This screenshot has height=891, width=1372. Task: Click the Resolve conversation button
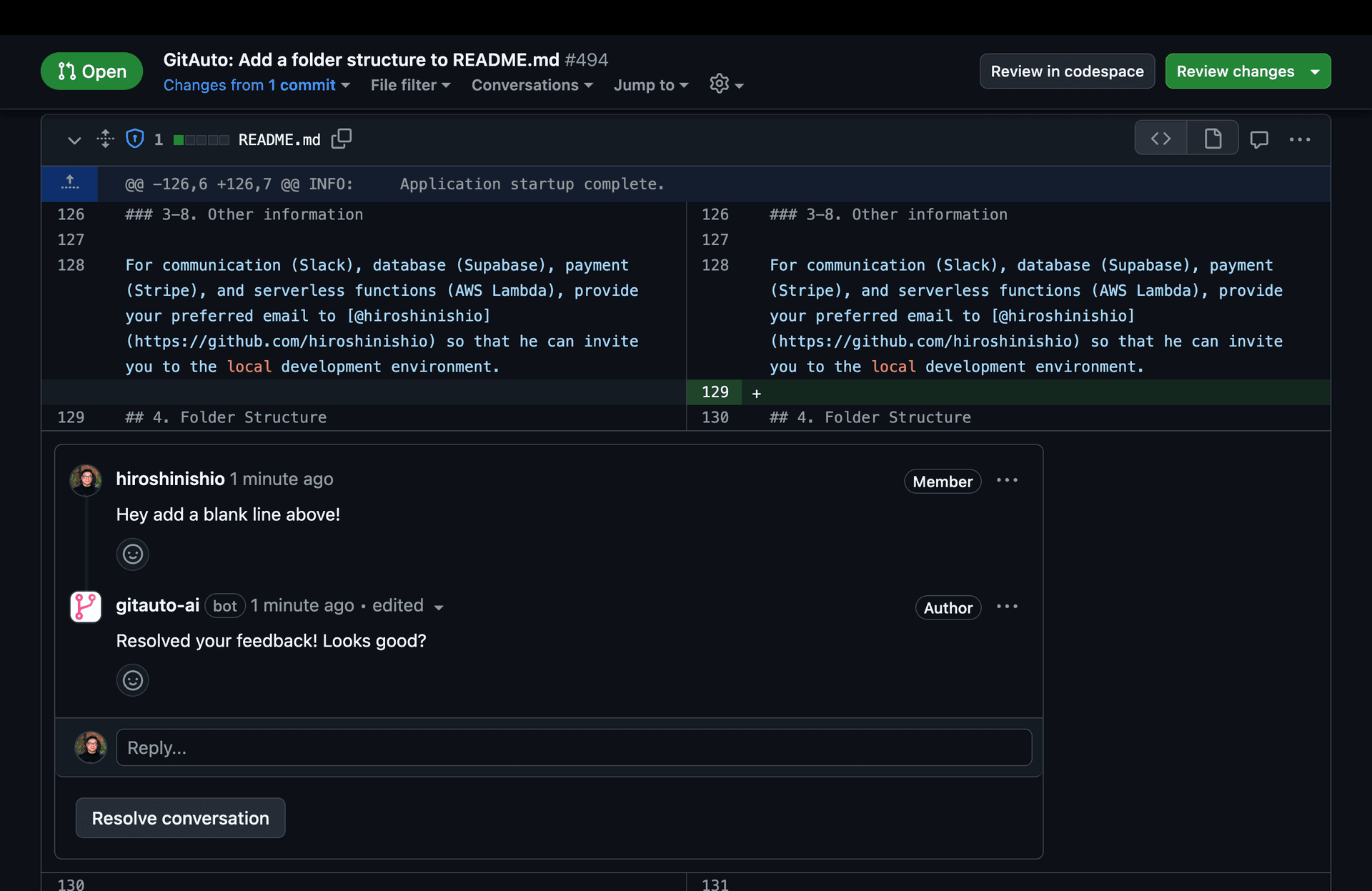(179, 817)
